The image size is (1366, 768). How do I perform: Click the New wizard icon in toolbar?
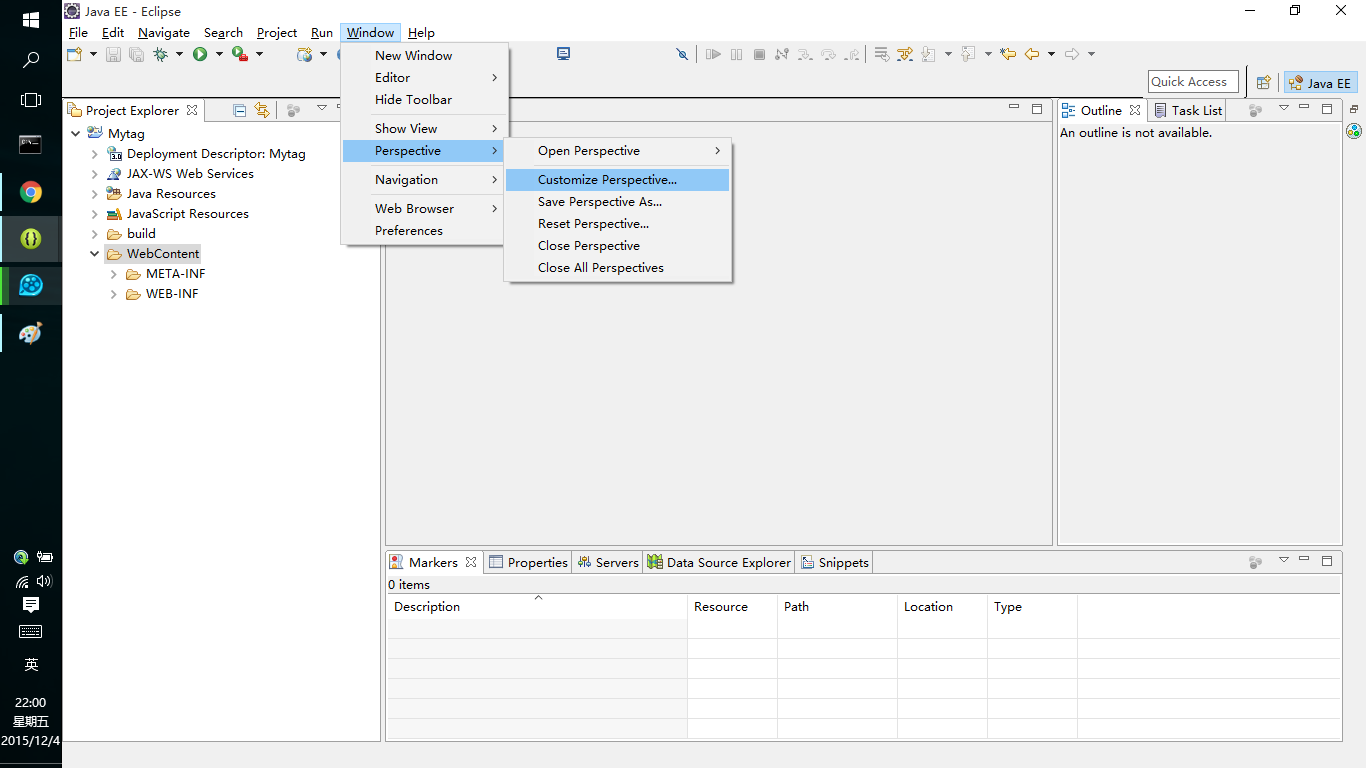[x=75, y=54]
